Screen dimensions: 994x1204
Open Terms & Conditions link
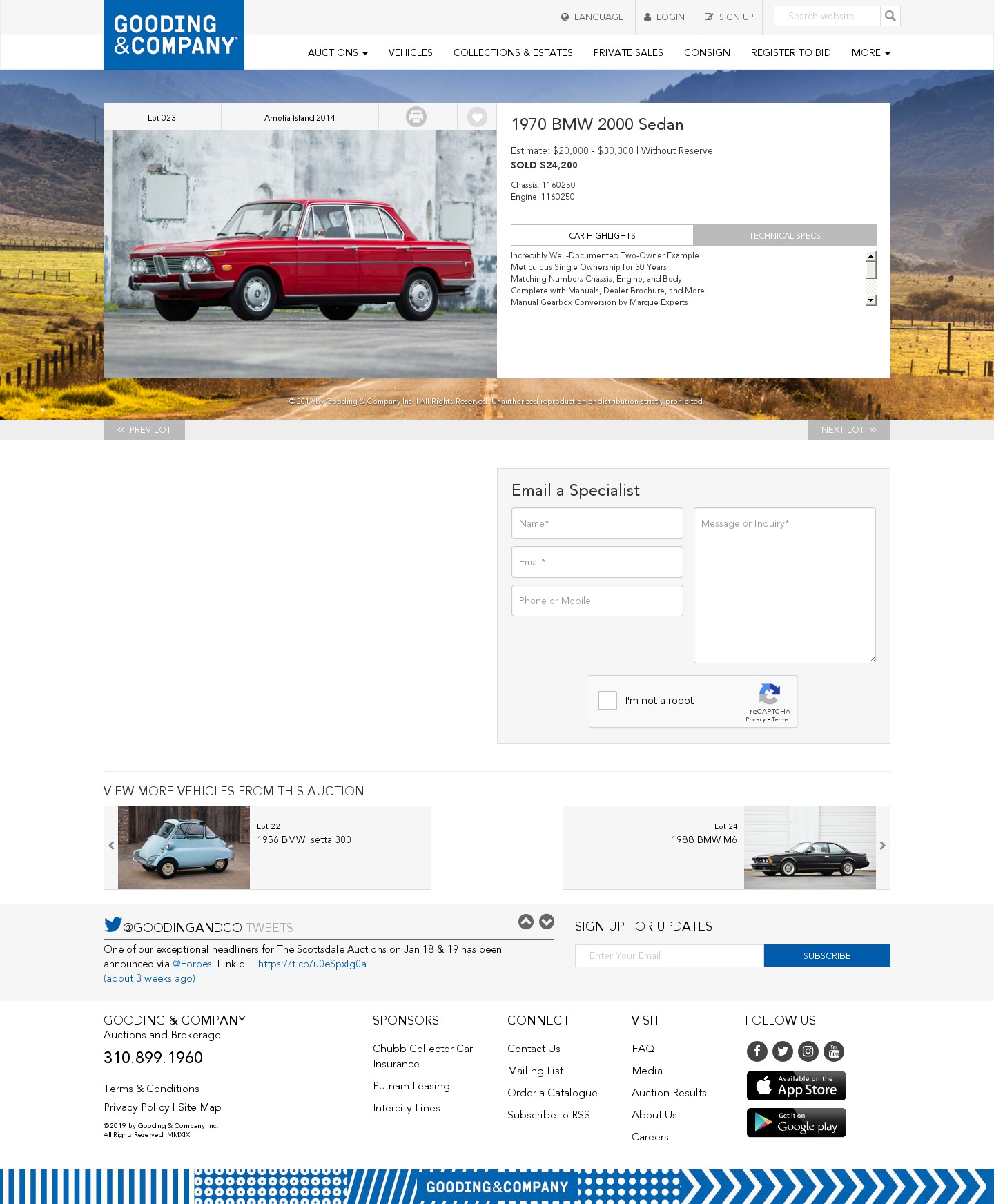[151, 1088]
